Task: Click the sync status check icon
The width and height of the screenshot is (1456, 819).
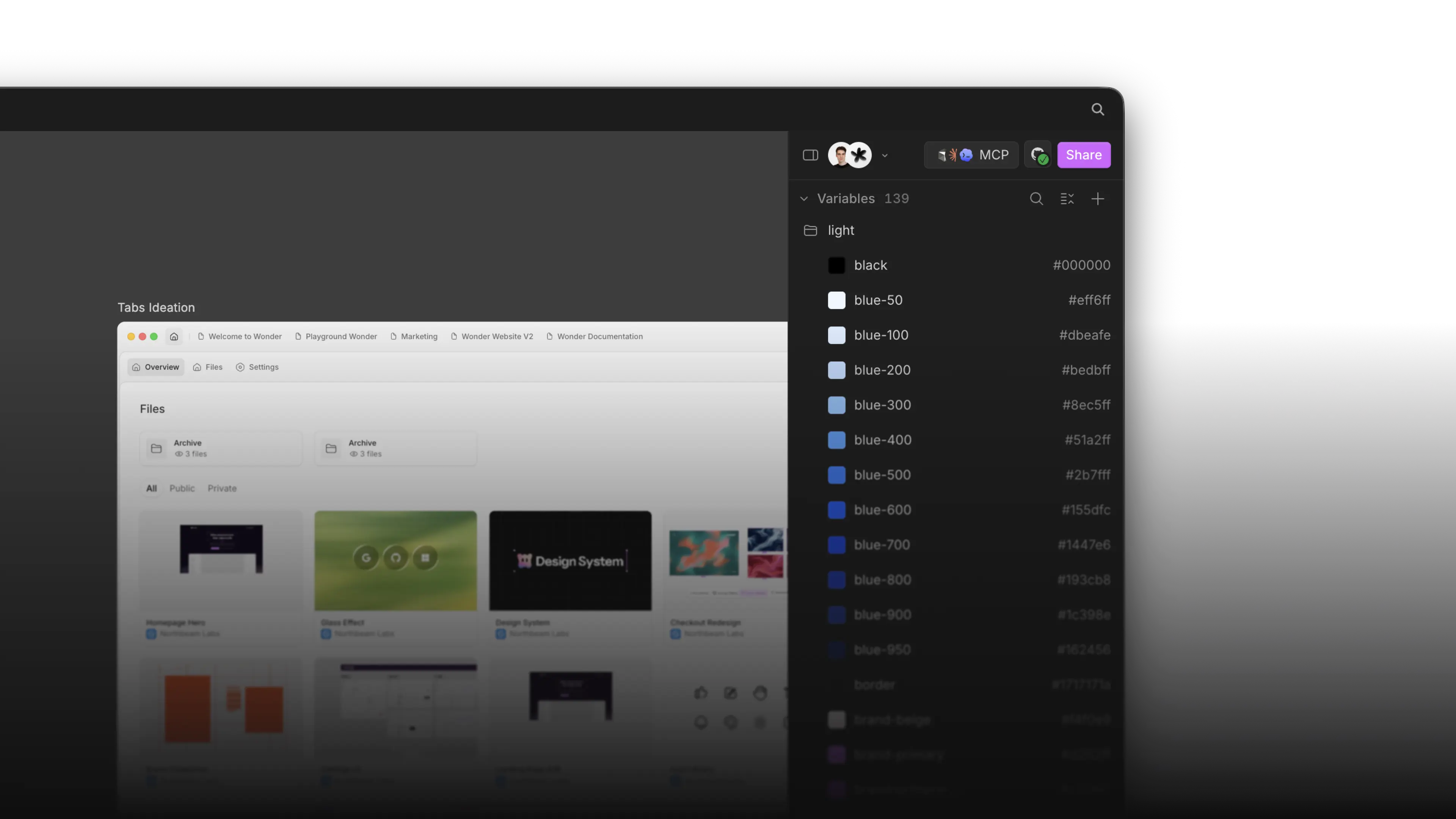Action: 1038,155
